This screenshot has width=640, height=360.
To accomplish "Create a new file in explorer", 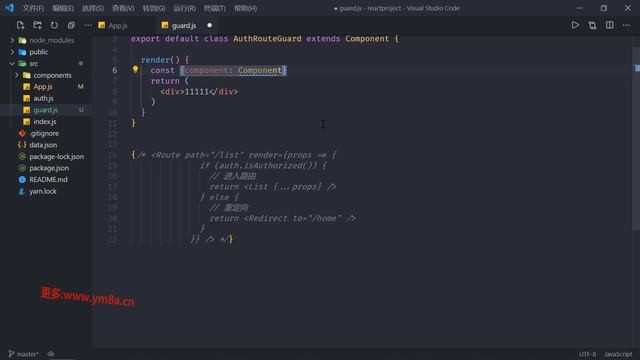I will tap(20, 25).
